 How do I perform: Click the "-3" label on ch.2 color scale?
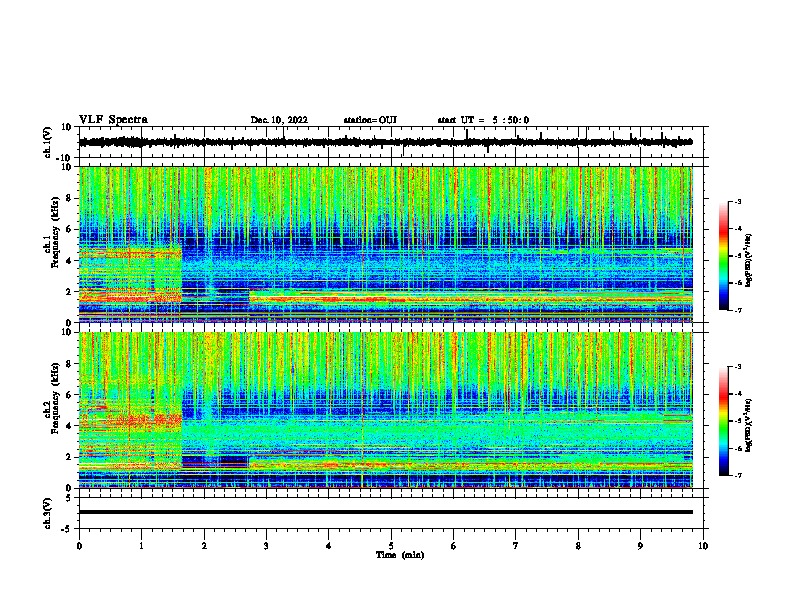coord(738,367)
